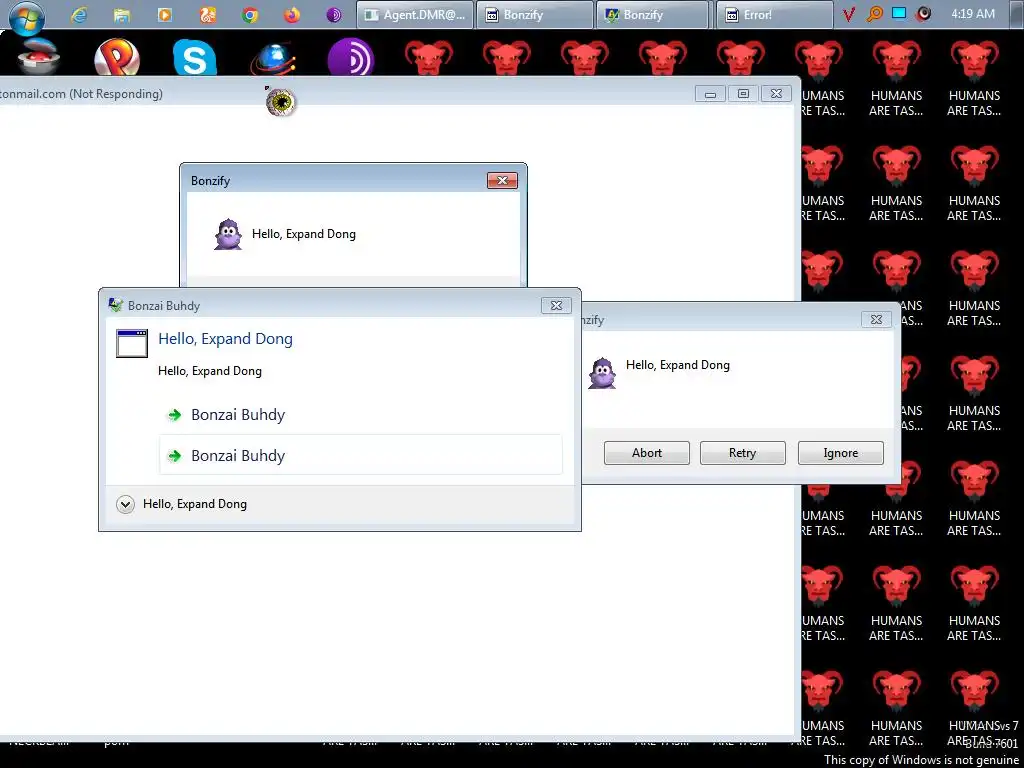This screenshot has height=768, width=1024.
Task: Click Hello, Expand Dong text in Abort/Retry dialog
Action: 678,365
